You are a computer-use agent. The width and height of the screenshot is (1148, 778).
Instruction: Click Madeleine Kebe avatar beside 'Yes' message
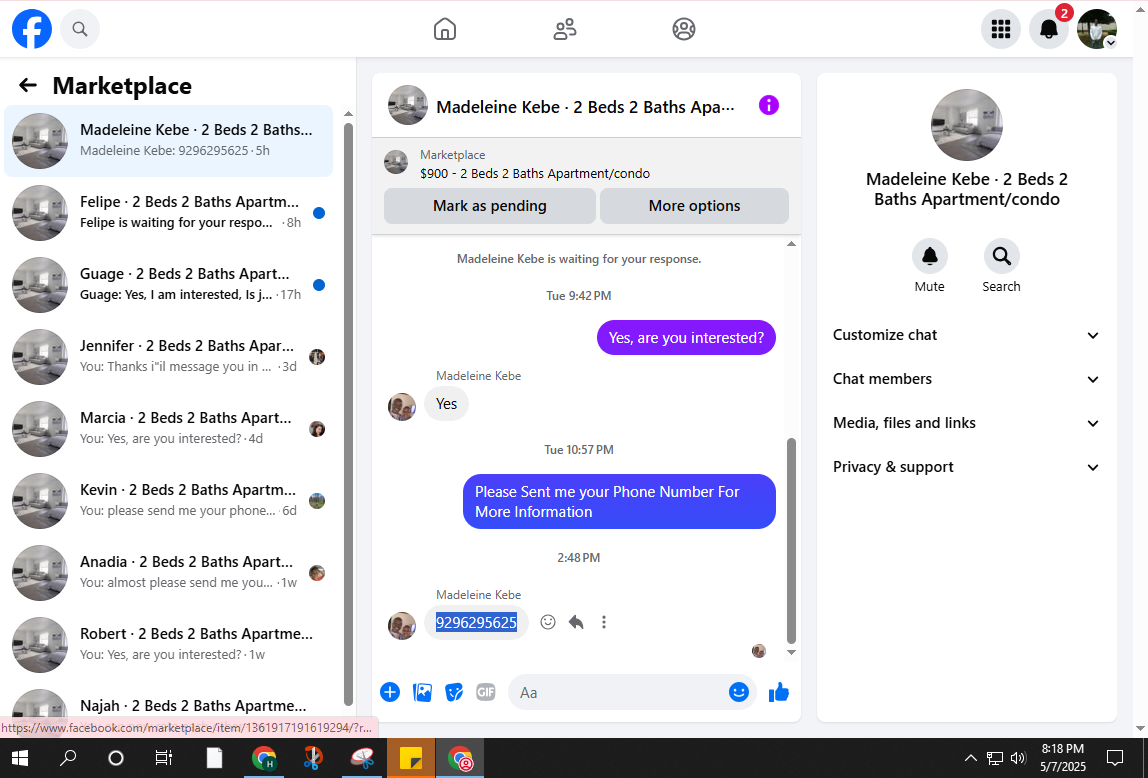click(402, 406)
